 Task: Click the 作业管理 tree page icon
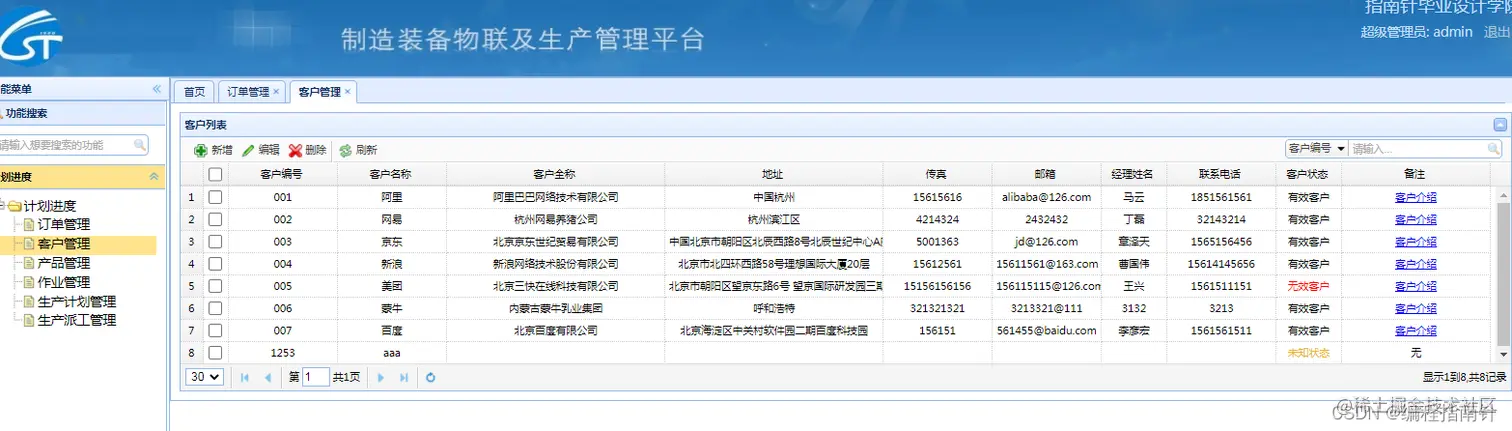pos(29,282)
